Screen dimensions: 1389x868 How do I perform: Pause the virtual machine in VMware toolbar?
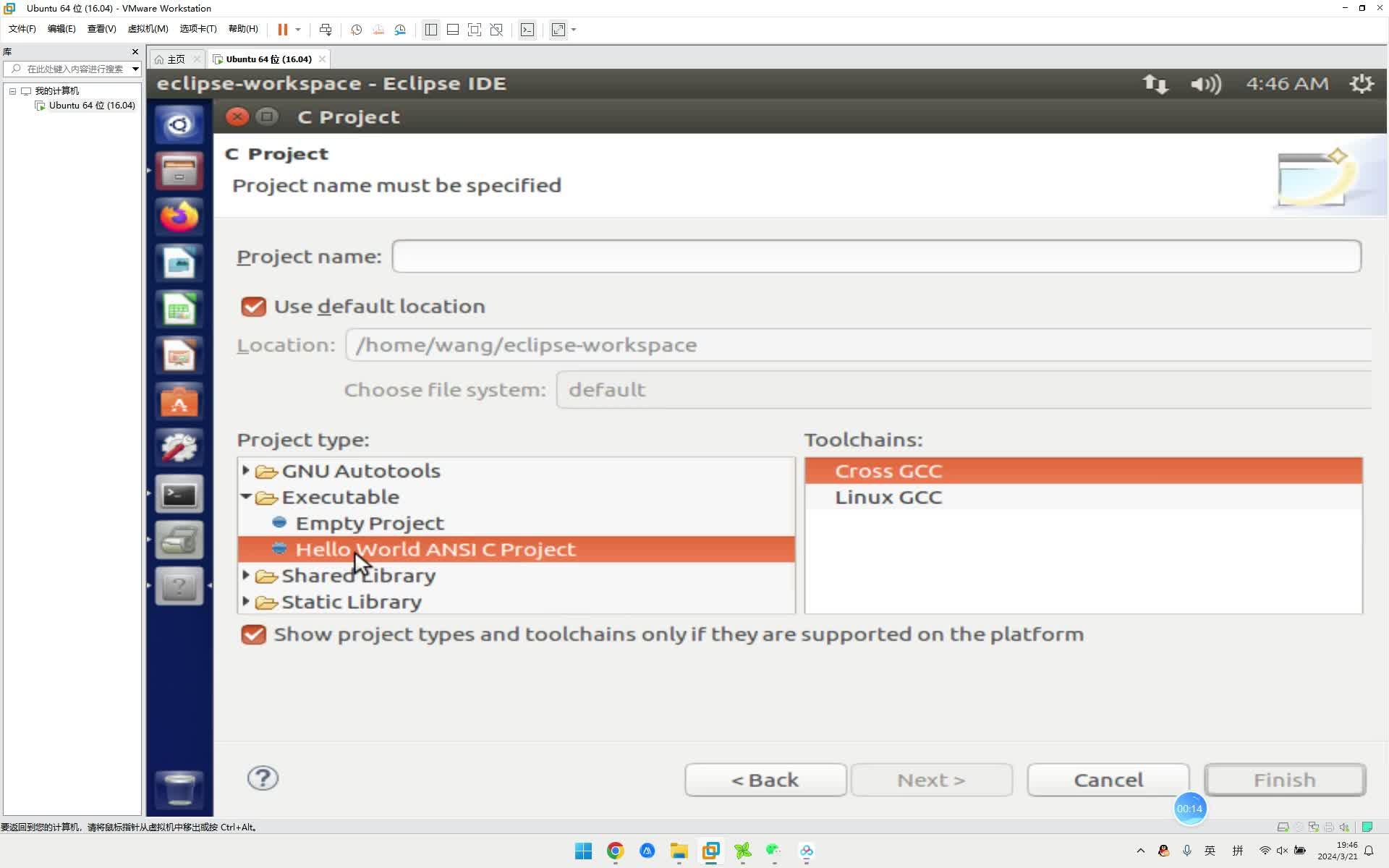(x=283, y=30)
